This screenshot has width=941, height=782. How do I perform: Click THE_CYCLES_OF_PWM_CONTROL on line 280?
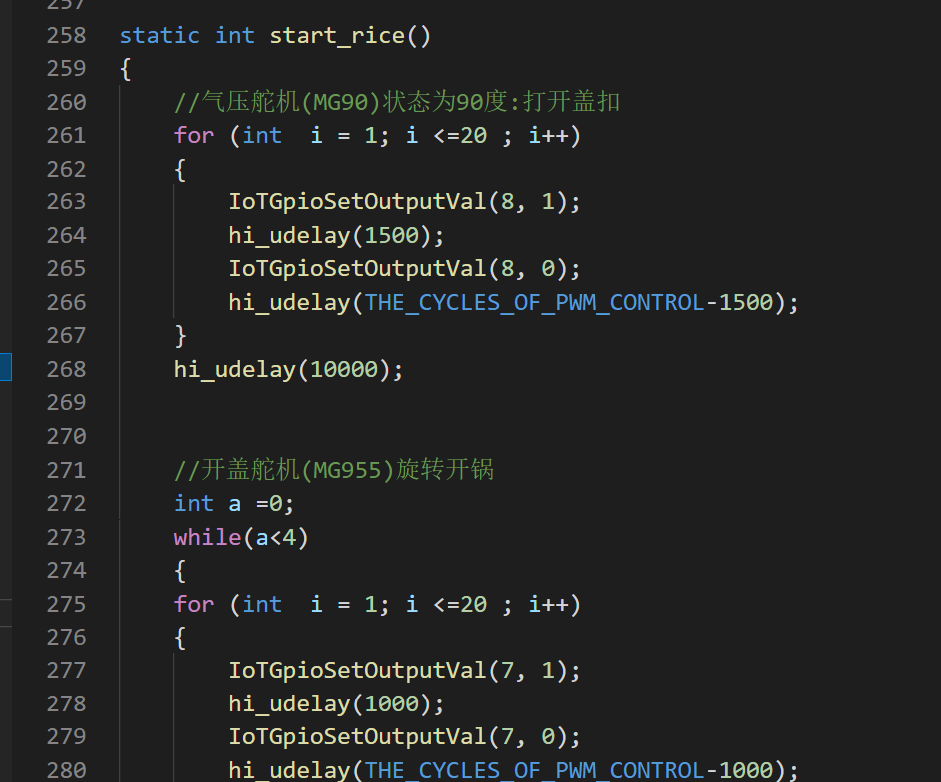[534, 770]
